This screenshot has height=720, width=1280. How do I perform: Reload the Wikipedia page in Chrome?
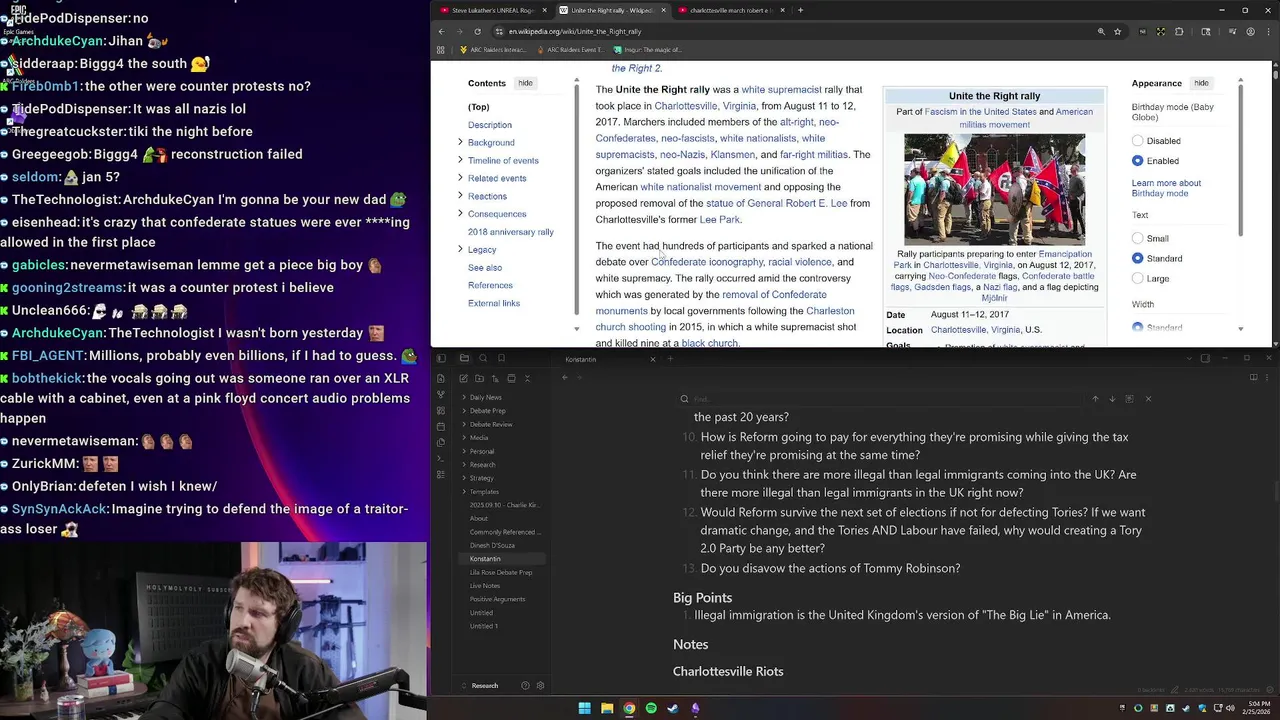pos(477,31)
